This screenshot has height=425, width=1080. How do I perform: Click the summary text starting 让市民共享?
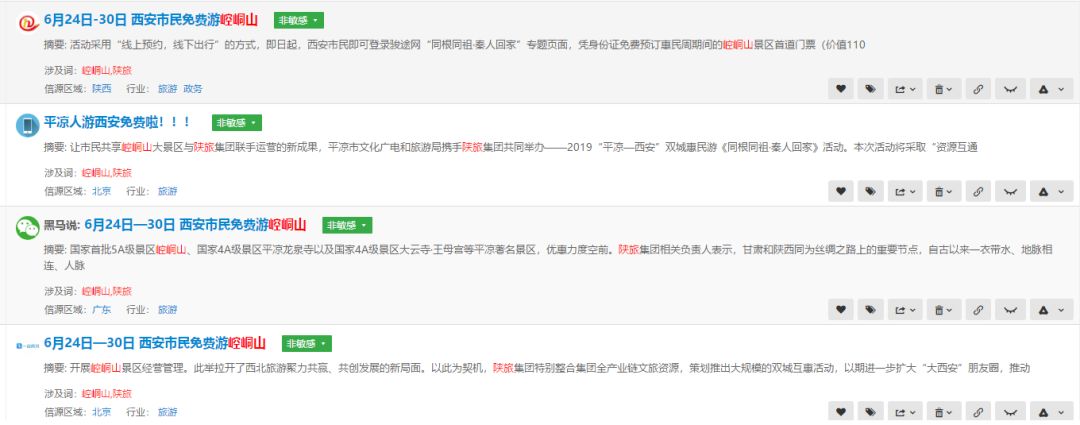coord(510,147)
